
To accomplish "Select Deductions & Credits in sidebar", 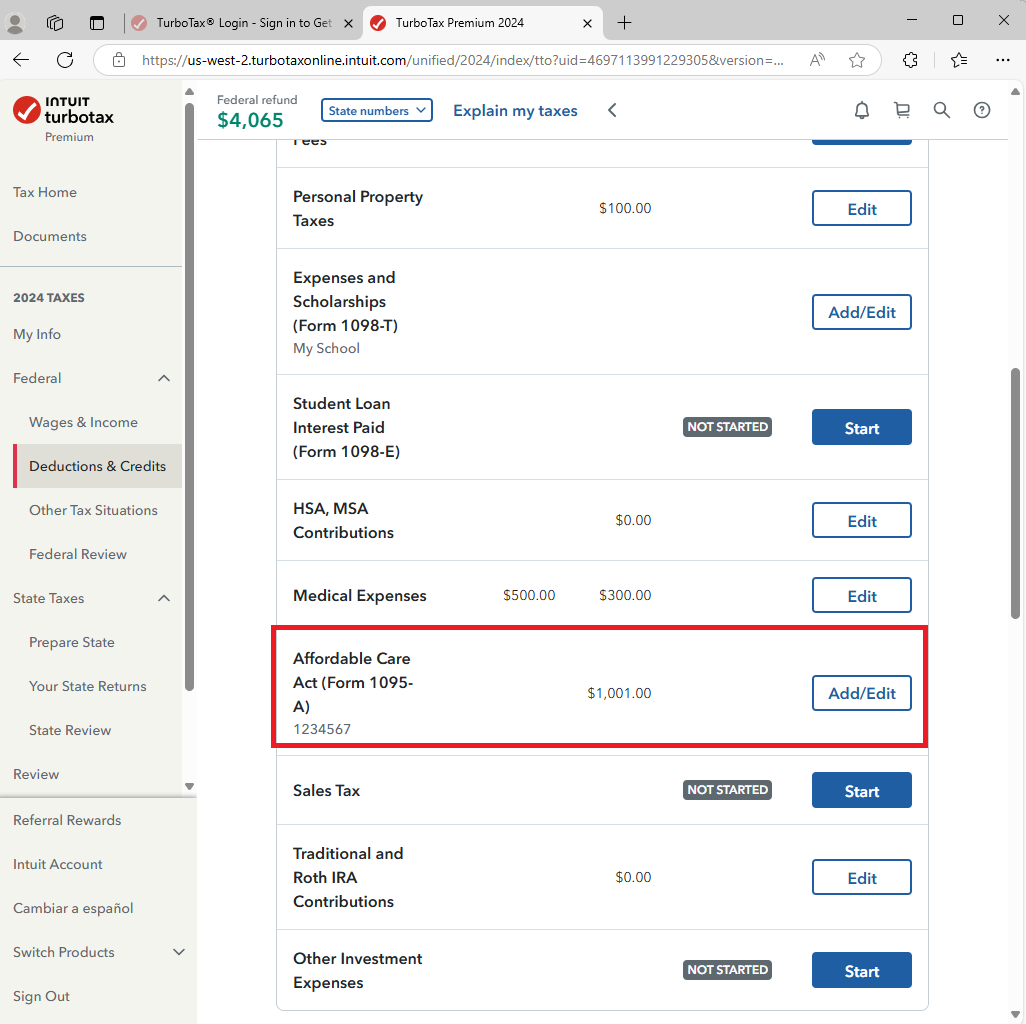I will (97, 466).
